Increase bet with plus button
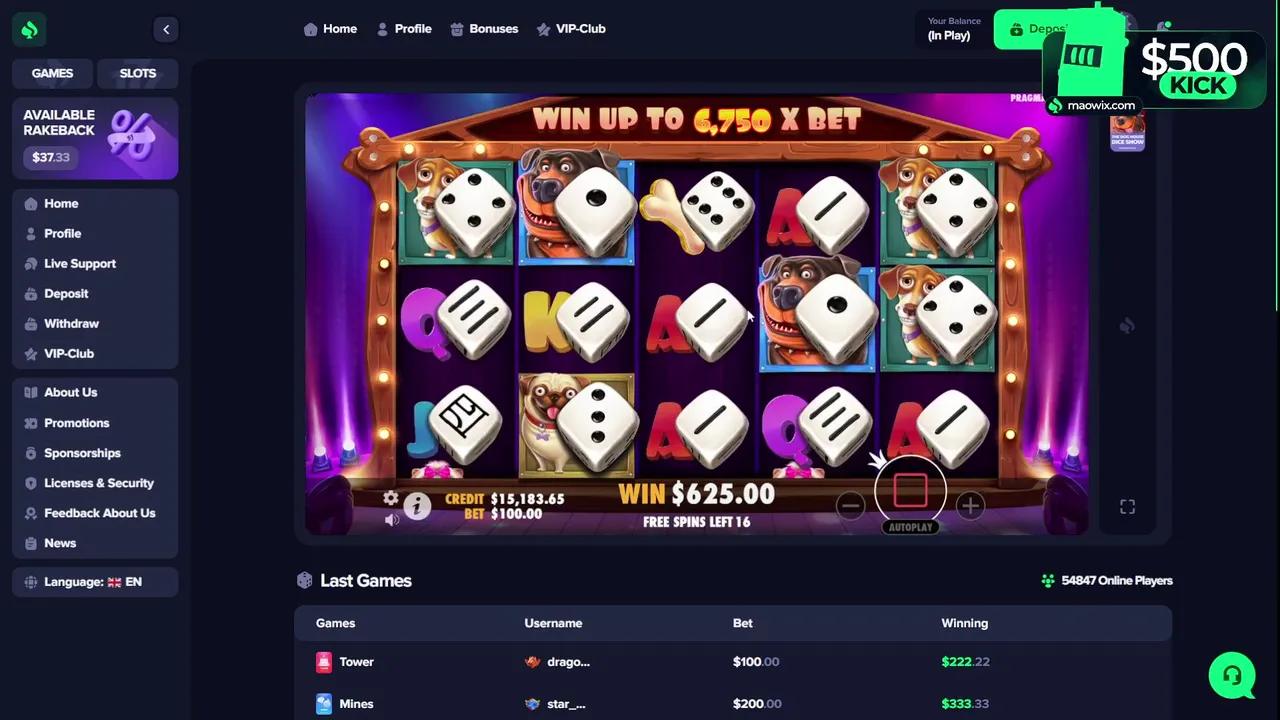Viewport: 1280px width, 720px height. [x=970, y=506]
